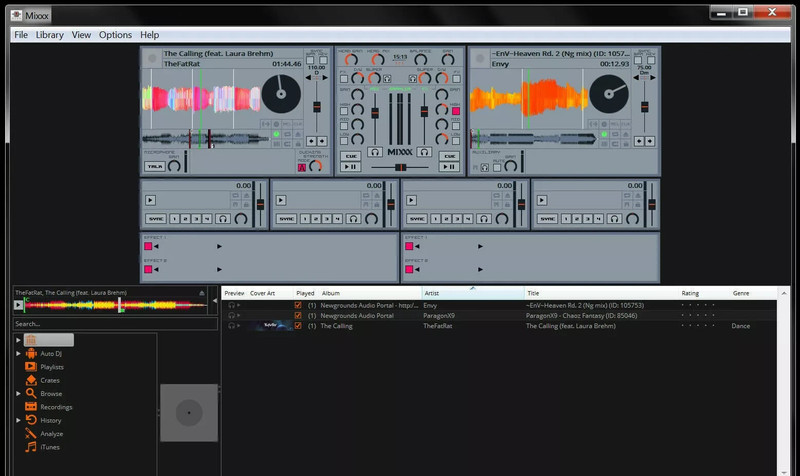
Task: Click the microphone gain knob
Action: click(174, 166)
